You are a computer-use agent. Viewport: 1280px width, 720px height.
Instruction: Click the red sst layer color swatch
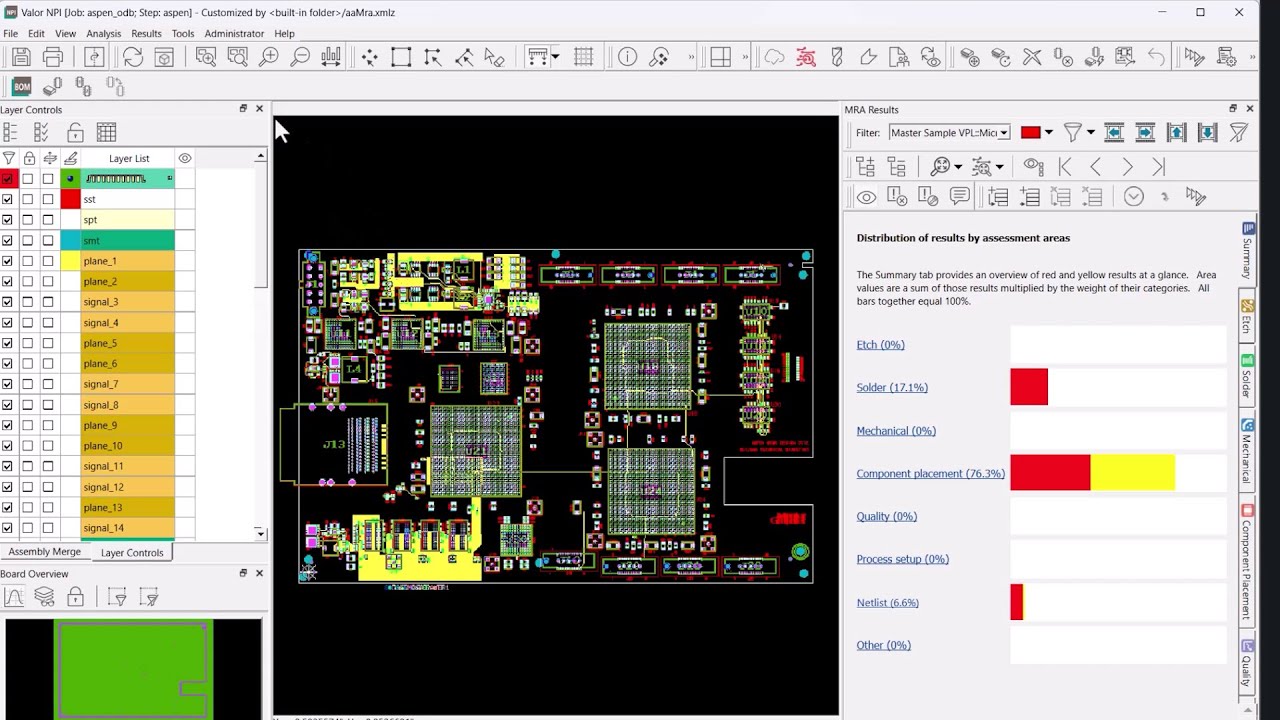70,199
